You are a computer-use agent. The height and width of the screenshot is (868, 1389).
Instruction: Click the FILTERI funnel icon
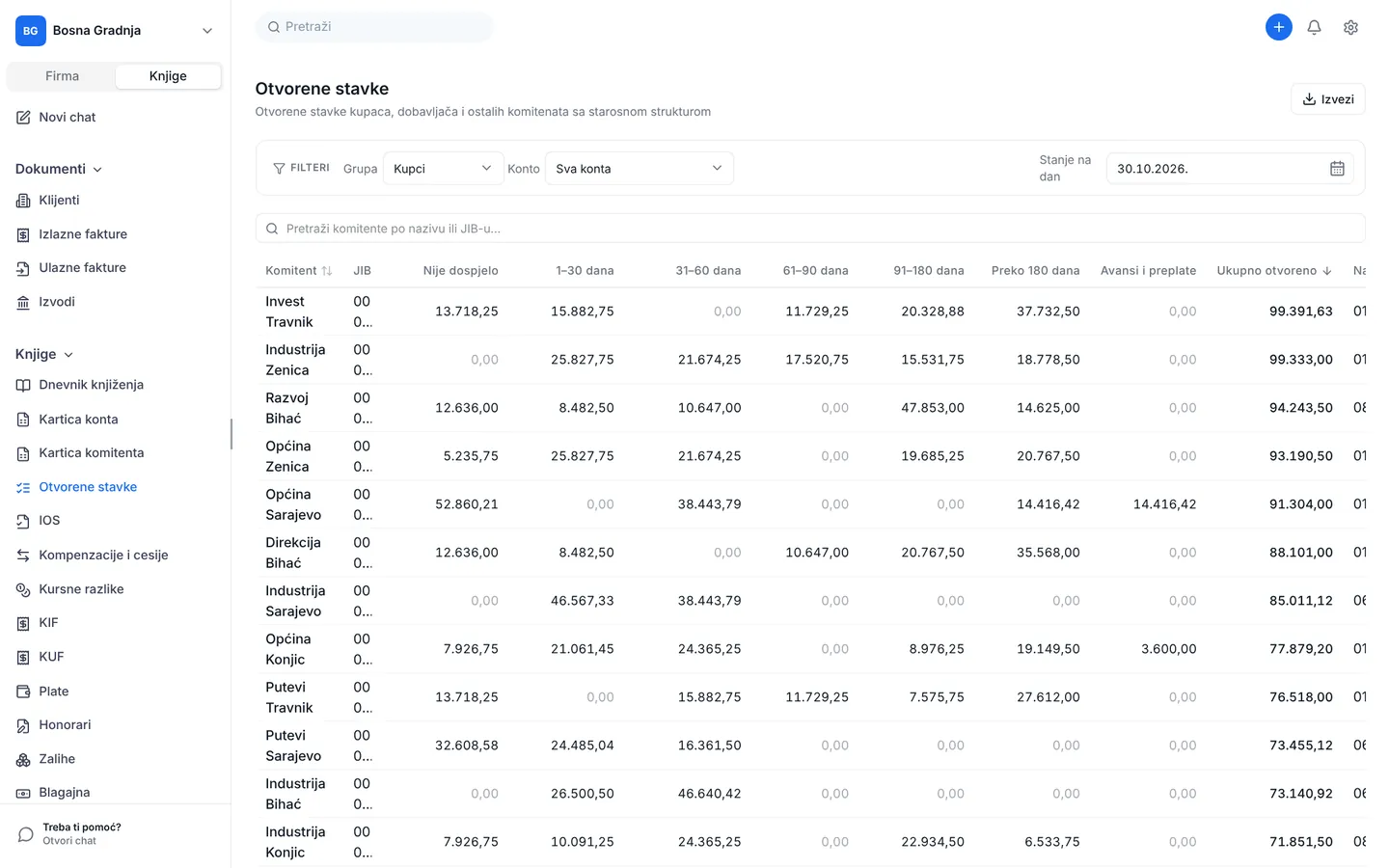click(x=279, y=168)
